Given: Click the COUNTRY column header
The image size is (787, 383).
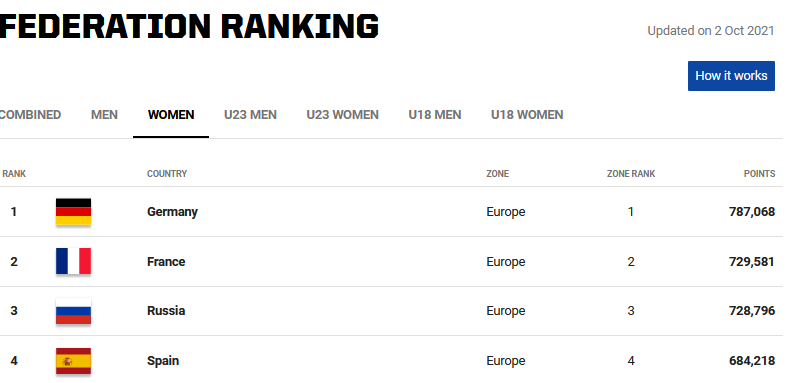Looking at the screenshot, I should [167, 174].
